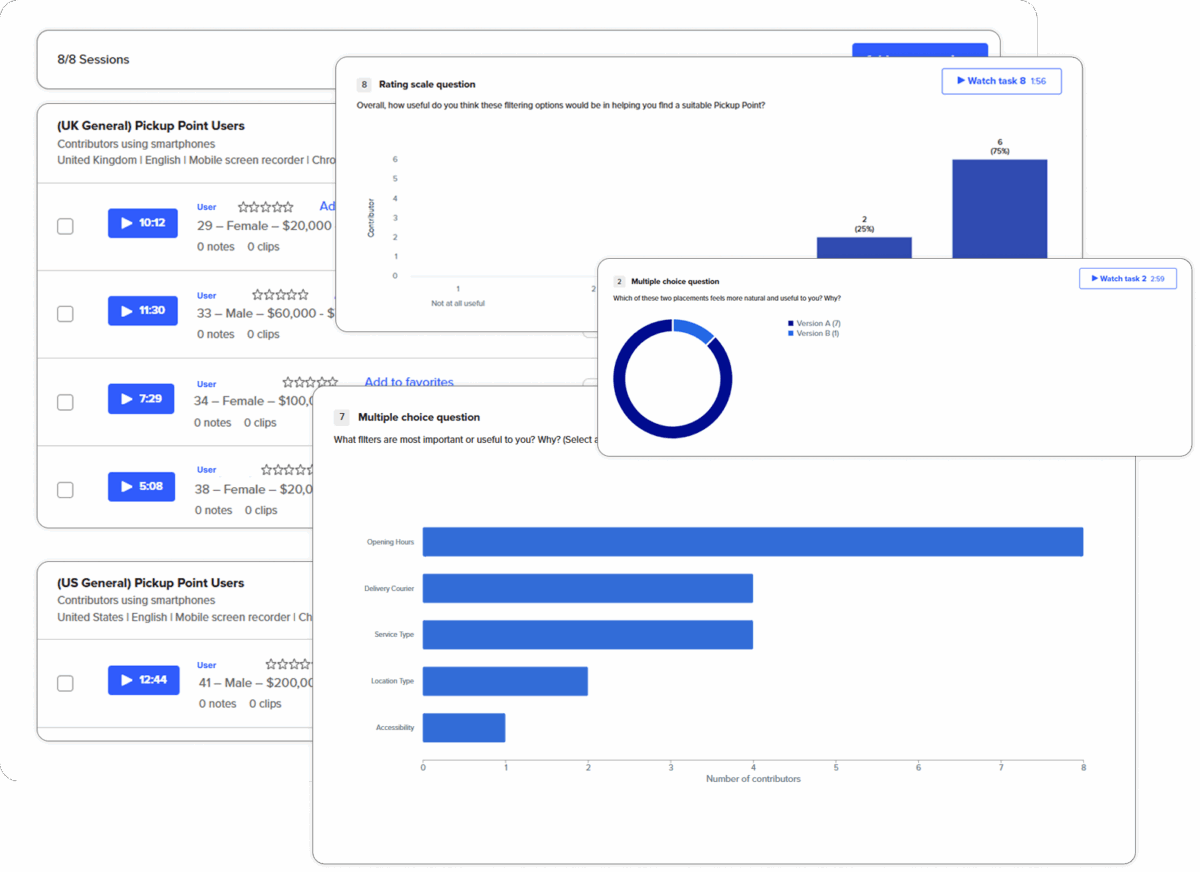
Task: Rate the 29 Female session stars
Action: pos(265,207)
